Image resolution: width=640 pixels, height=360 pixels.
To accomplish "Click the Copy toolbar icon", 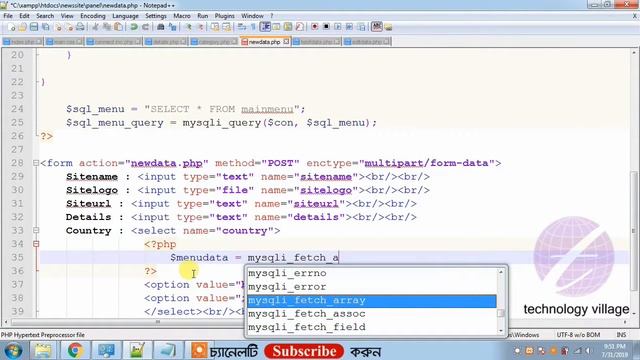I will click(107, 27).
